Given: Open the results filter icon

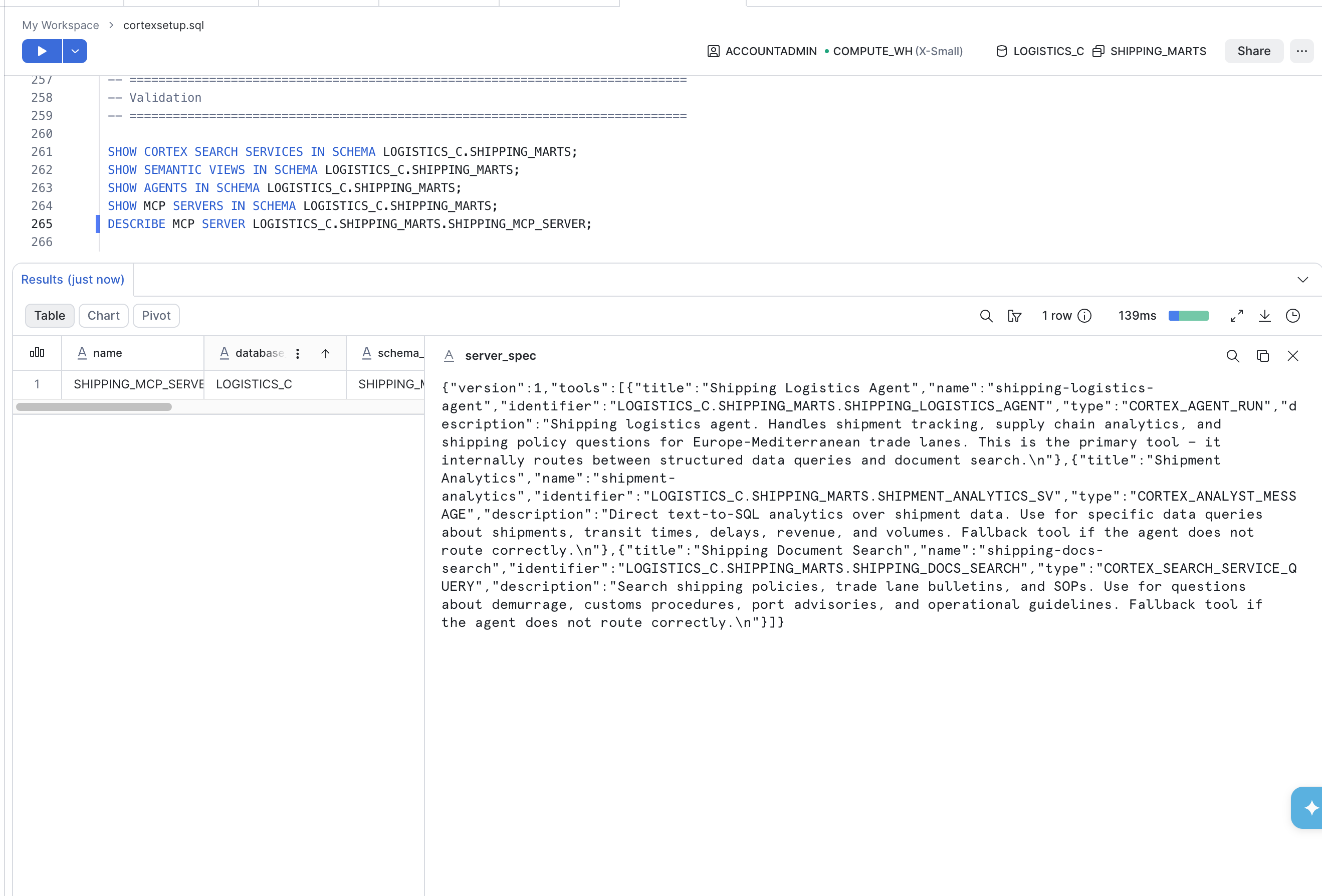Looking at the screenshot, I should [x=1014, y=316].
